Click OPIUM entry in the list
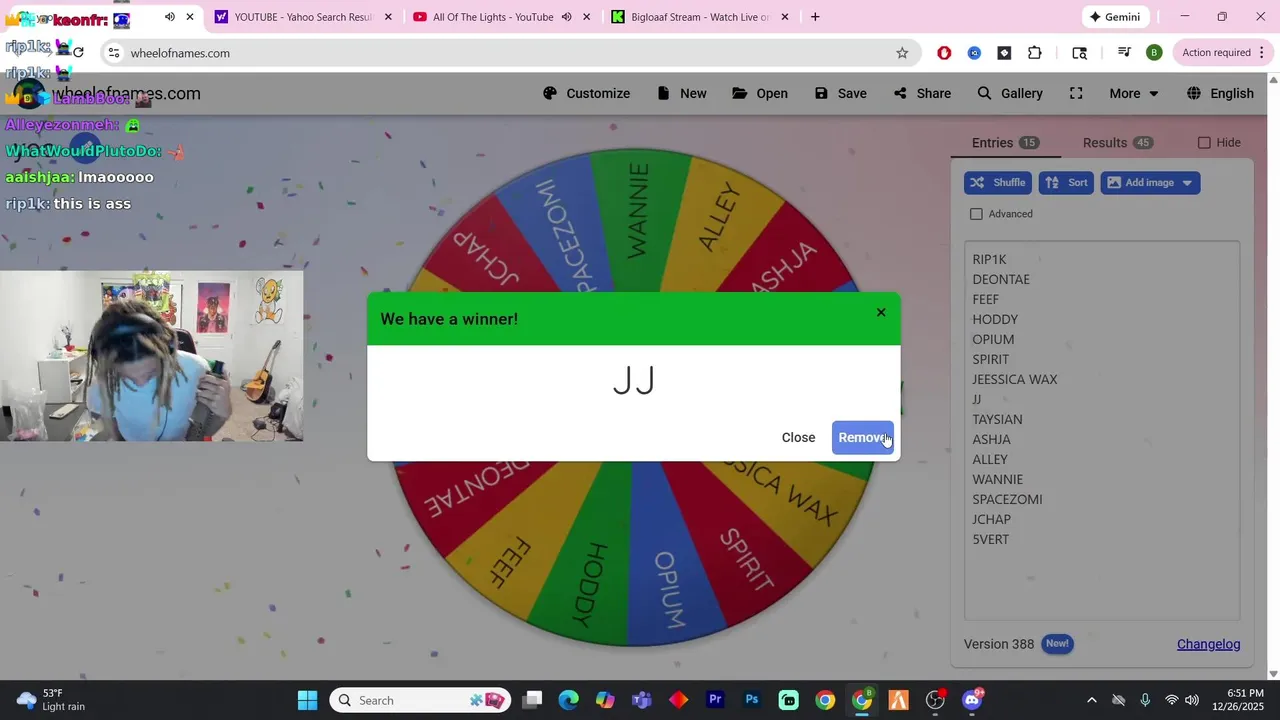The image size is (1280, 720). pos(993,339)
